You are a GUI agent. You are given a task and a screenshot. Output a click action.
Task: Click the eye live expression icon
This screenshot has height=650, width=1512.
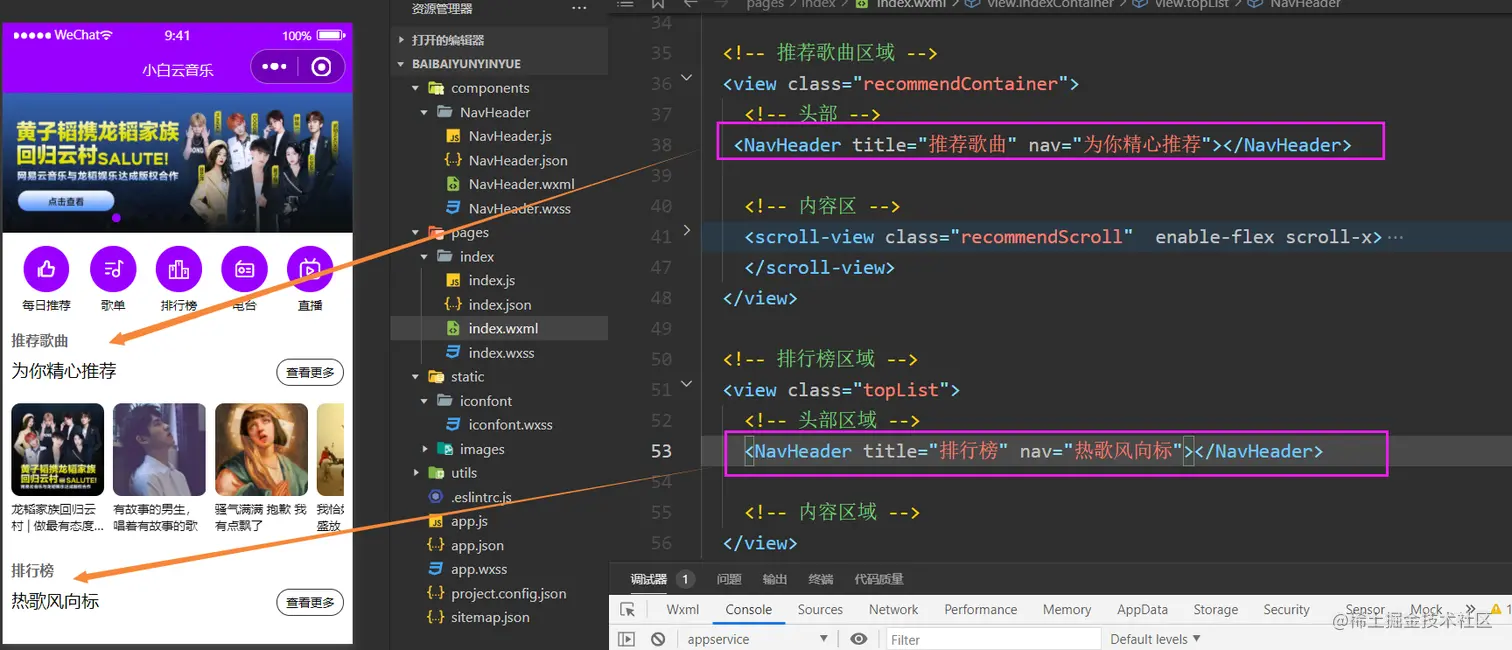click(858, 639)
